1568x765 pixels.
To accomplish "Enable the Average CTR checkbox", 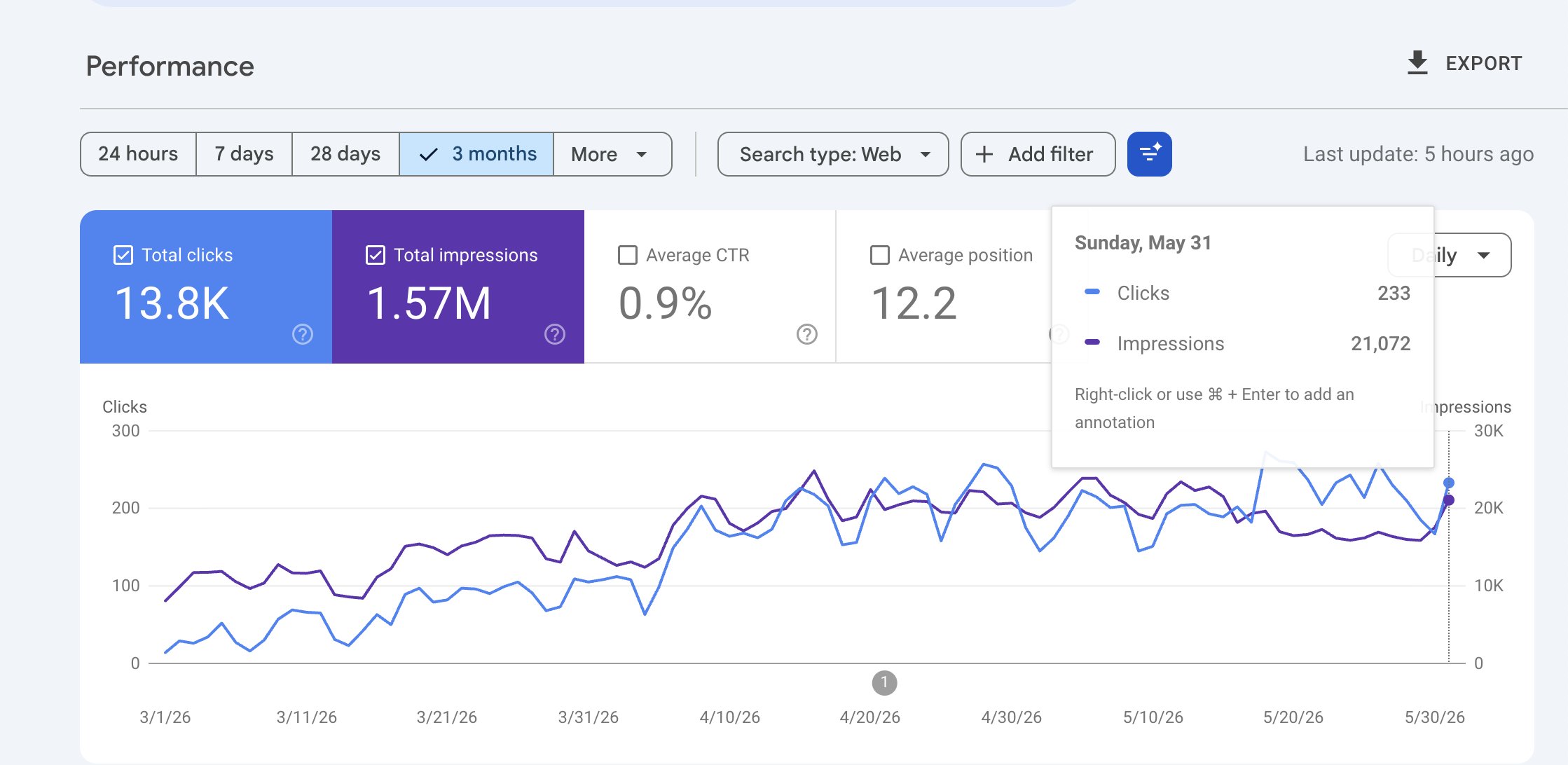I will tap(628, 255).
